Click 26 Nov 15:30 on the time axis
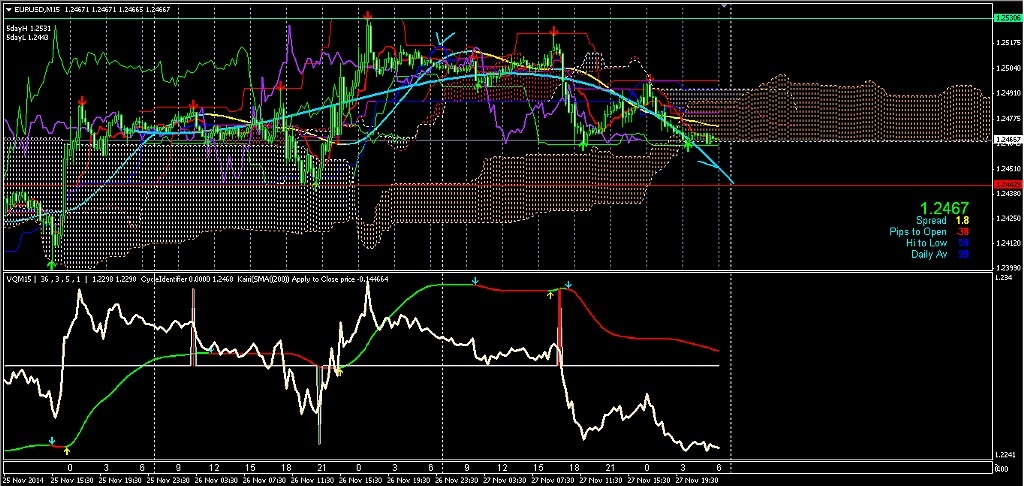 (362, 478)
